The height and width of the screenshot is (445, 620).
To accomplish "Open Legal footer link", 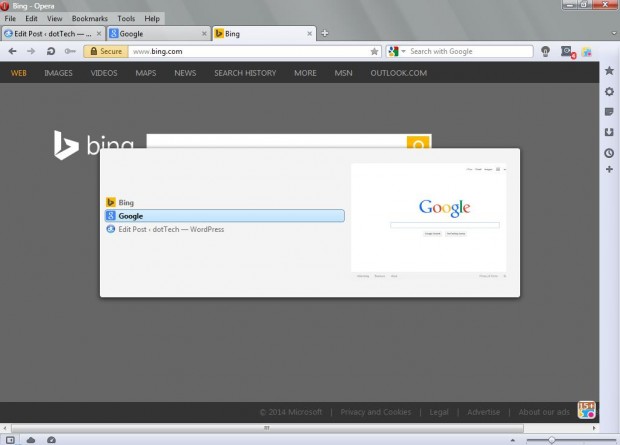I will (439, 412).
